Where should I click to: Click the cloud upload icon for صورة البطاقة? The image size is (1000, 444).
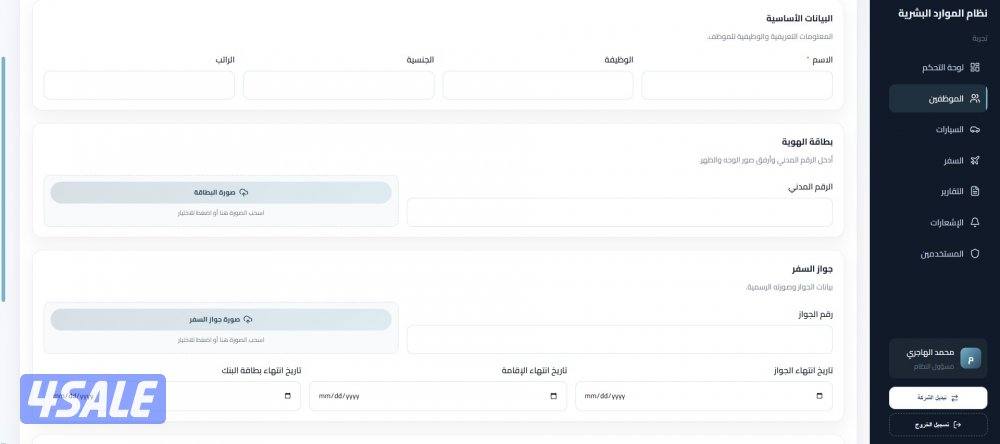point(244,192)
